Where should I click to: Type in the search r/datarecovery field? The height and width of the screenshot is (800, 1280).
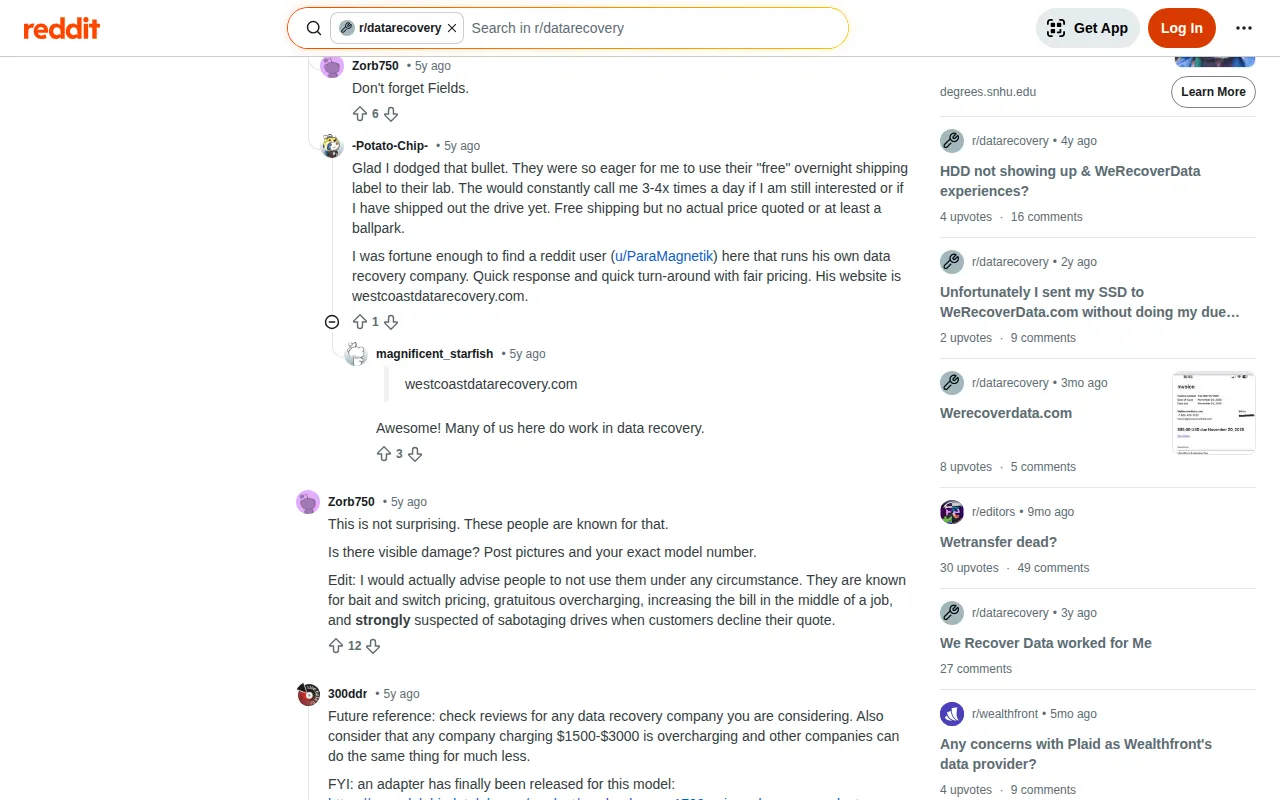coord(650,28)
